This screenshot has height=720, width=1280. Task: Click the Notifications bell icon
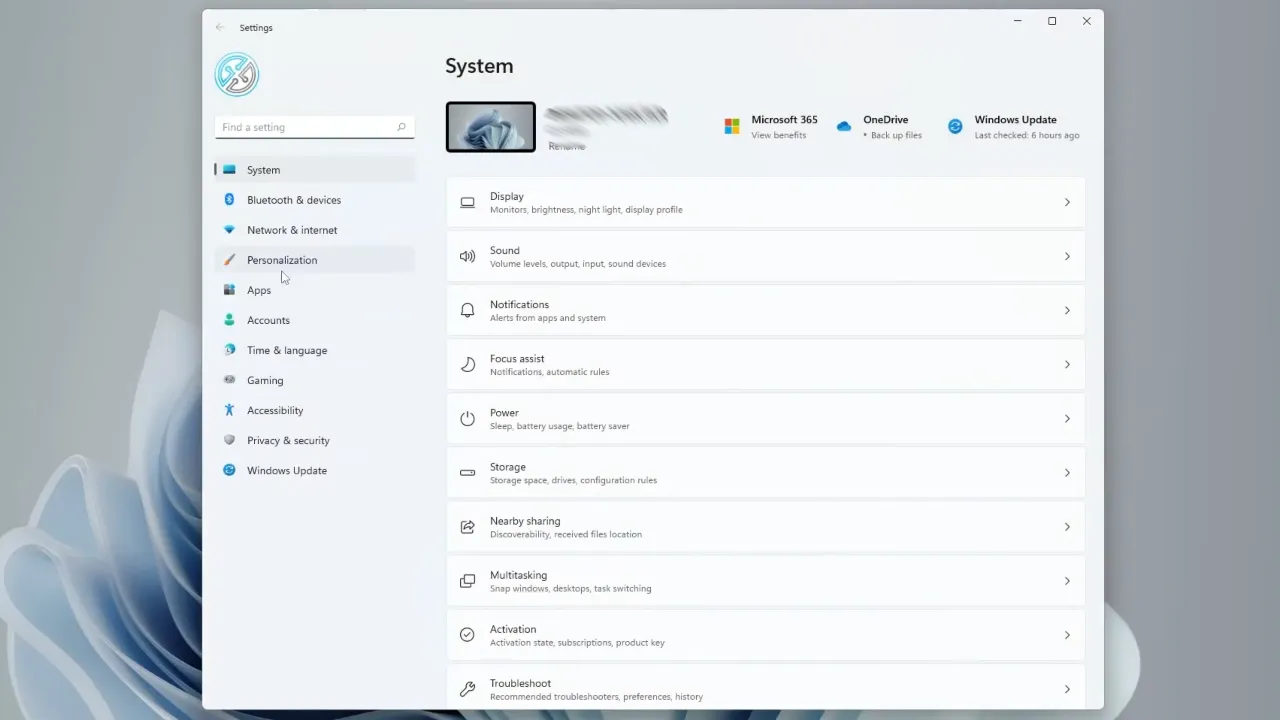[467, 310]
